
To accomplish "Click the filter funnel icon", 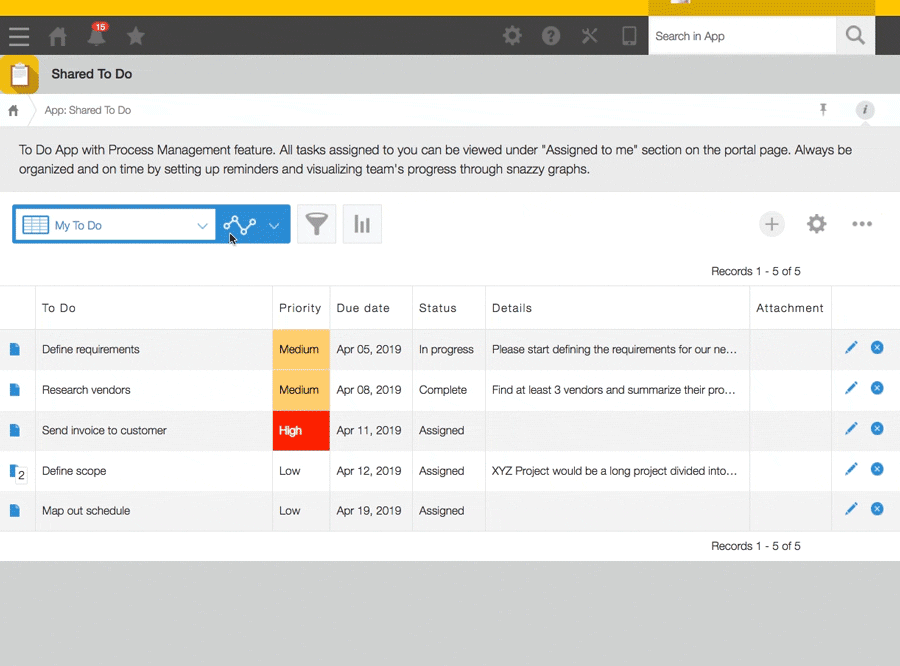I will [317, 225].
